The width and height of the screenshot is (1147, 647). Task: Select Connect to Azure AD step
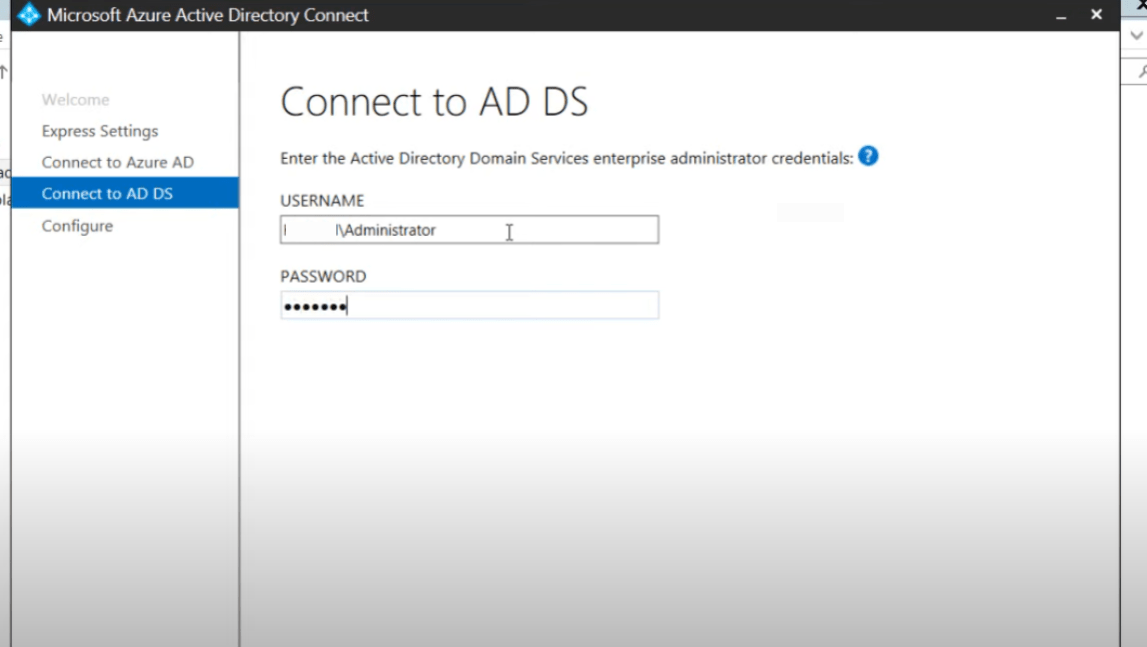pyautogui.click(x=118, y=162)
